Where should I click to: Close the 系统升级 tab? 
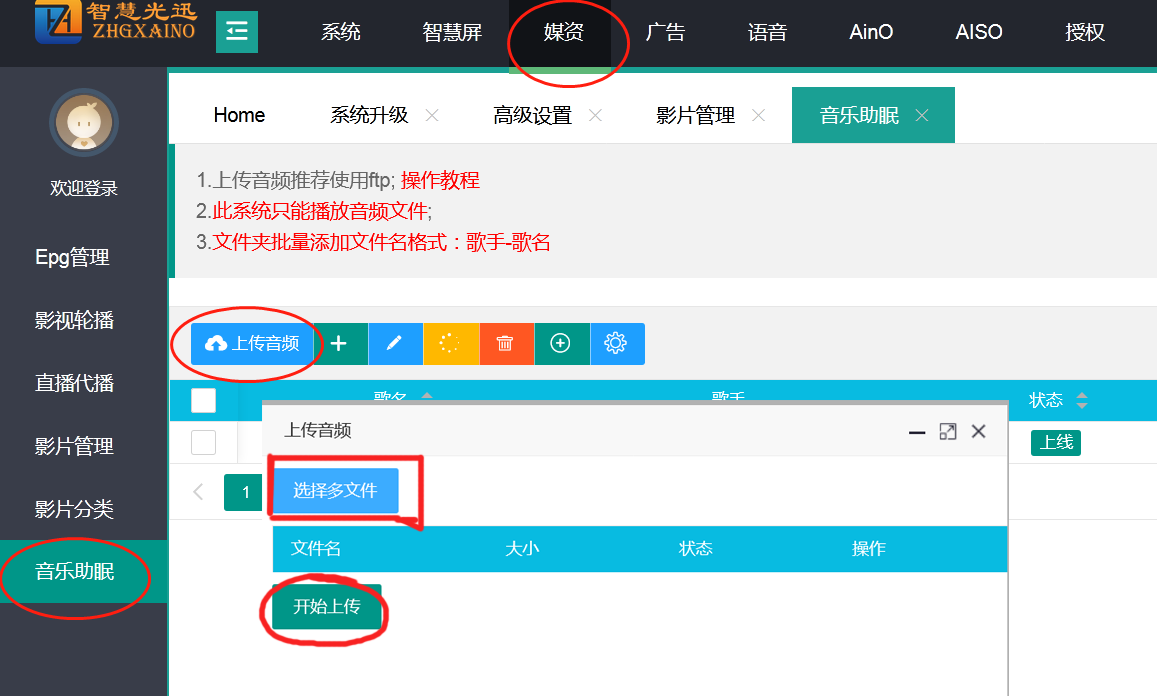[x=432, y=115]
